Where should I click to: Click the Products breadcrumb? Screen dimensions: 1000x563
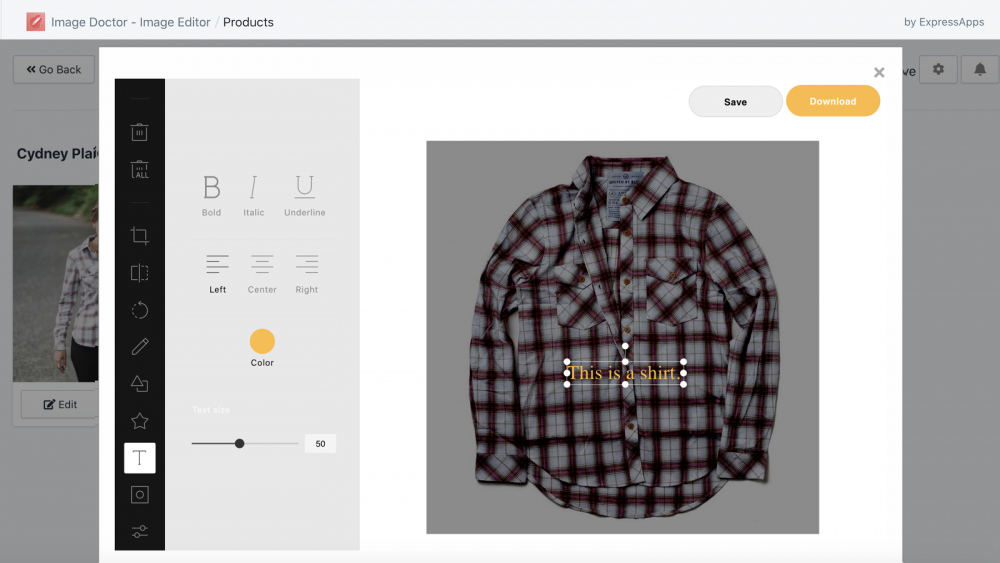[248, 22]
